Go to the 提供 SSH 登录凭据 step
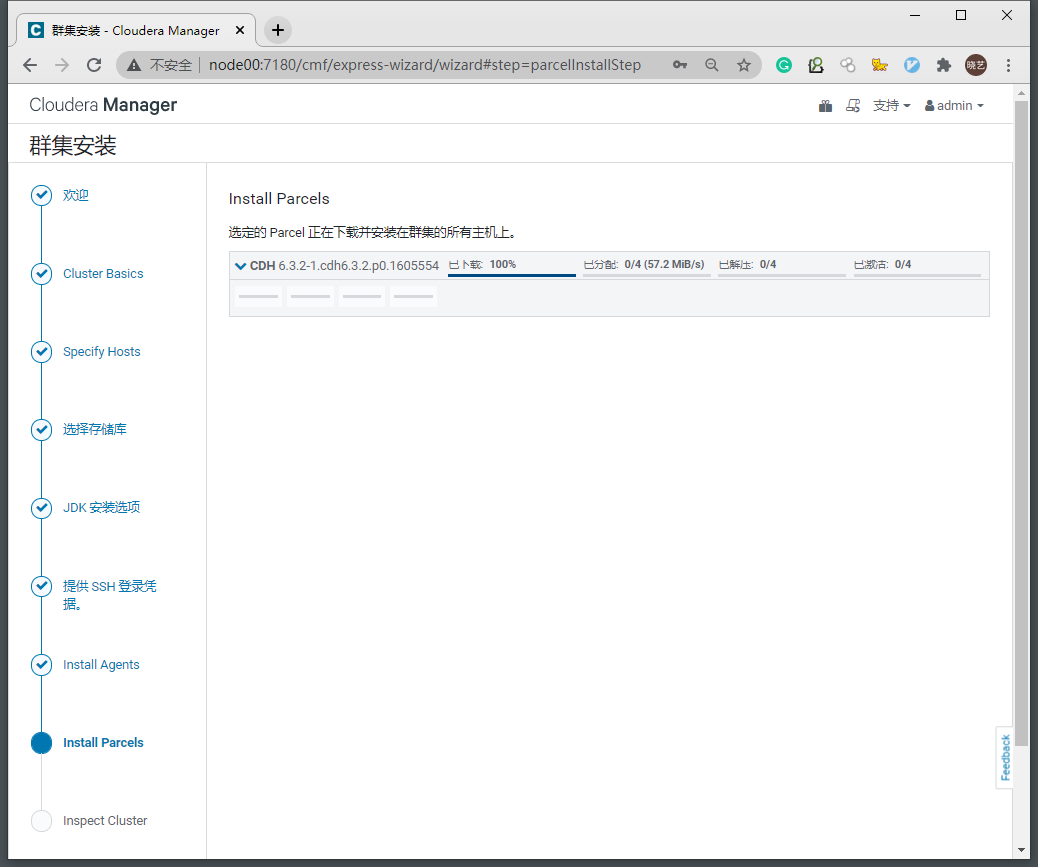1038x867 pixels. pyautogui.click(x=110, y=595)
